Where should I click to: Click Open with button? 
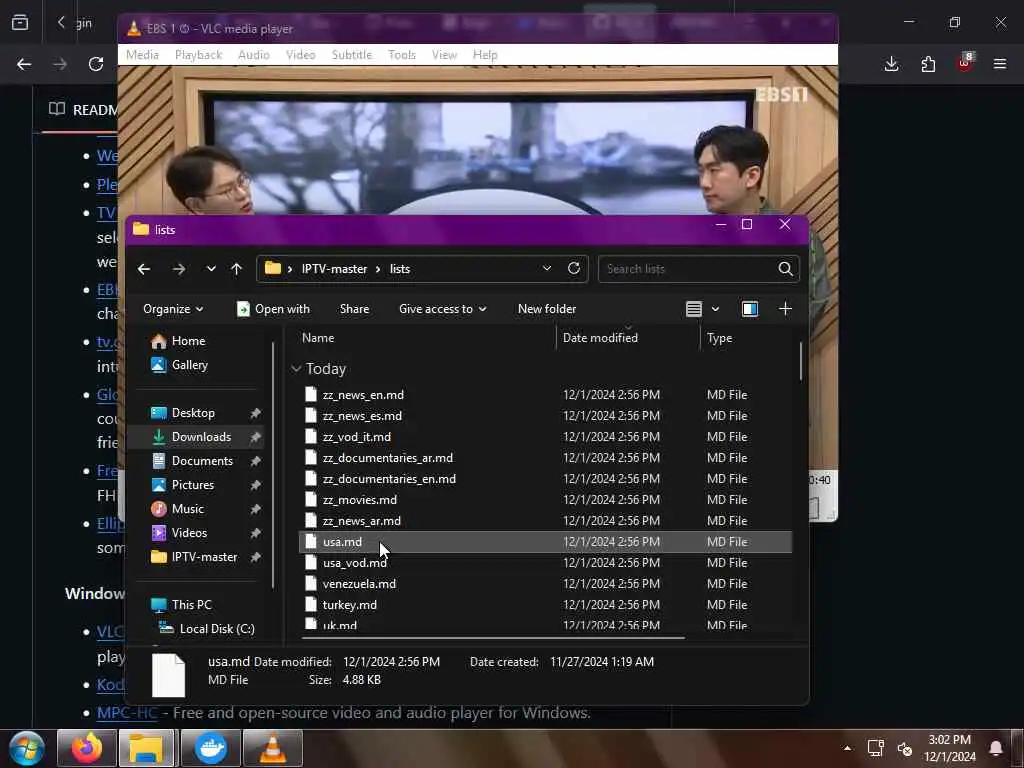pyautogui.click(x=274, y=309)
